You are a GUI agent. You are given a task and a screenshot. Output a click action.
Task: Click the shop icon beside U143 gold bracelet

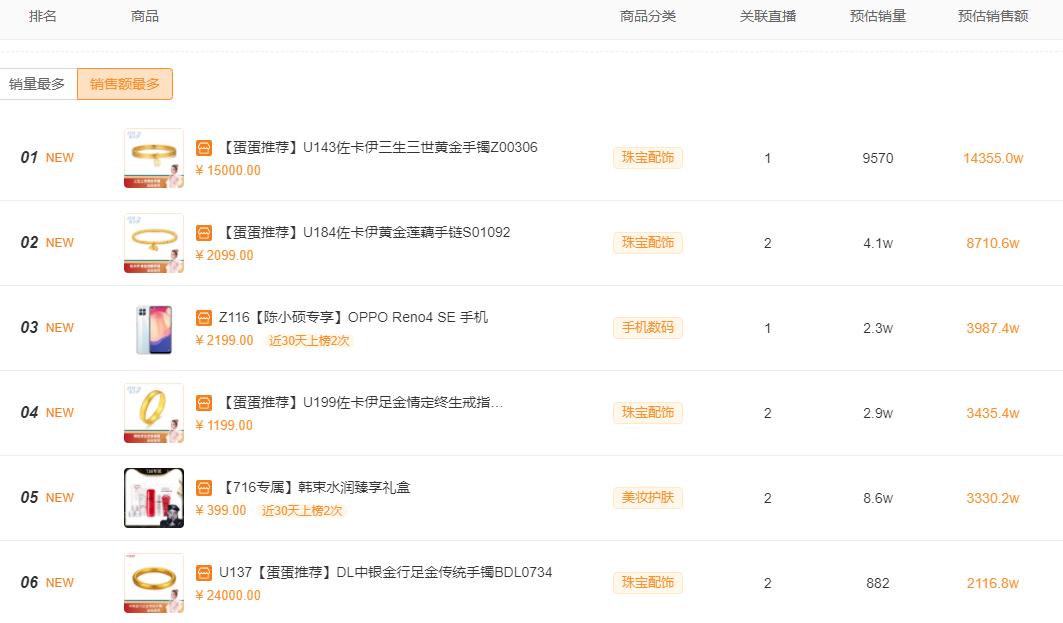206,146
